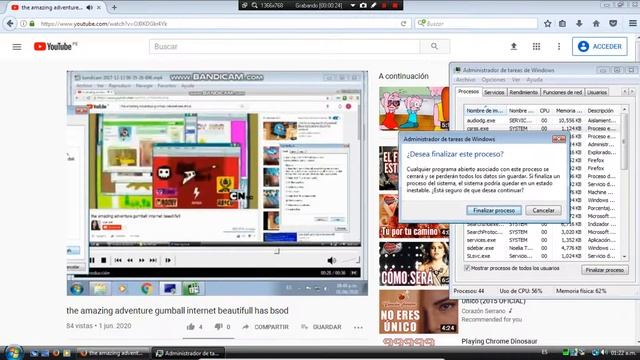Viewport: 640px width, 360px height.
Task: Switch to Administrador de tareas taskbar button
Action: 188,353
